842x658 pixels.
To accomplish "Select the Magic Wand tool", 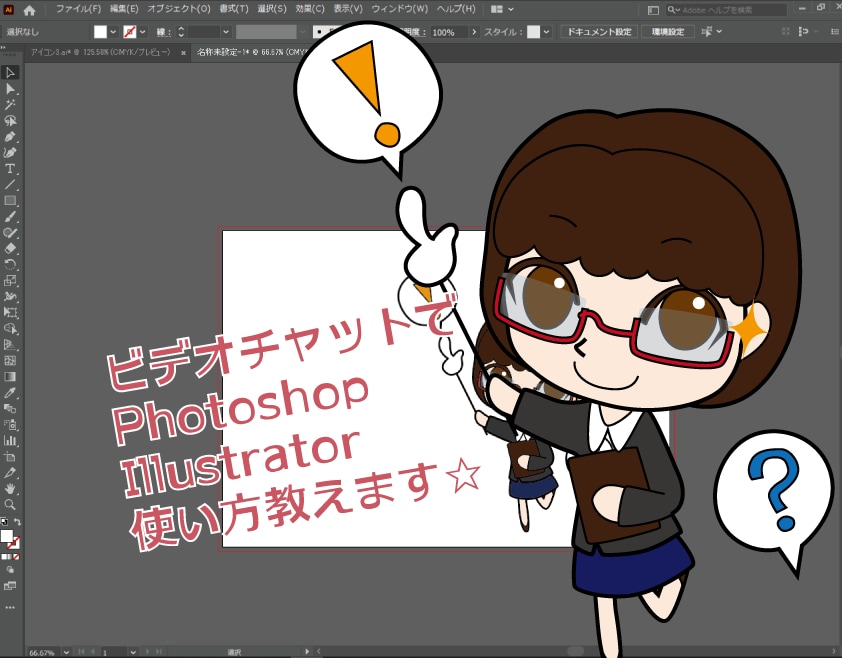I will tap(10, 105).
